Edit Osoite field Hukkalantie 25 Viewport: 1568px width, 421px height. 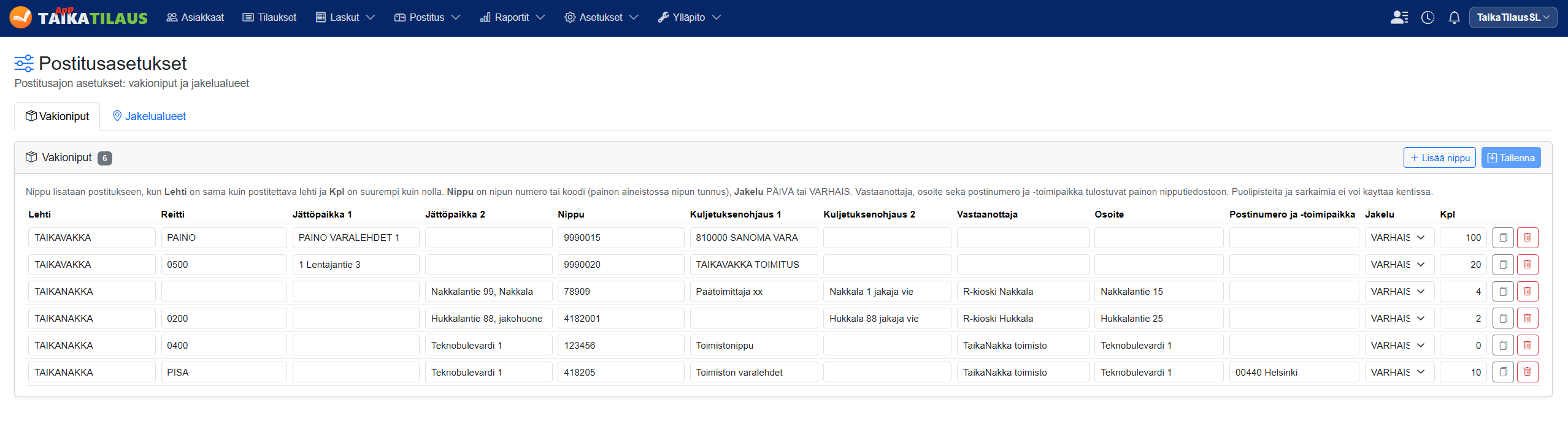(1159, 319)
